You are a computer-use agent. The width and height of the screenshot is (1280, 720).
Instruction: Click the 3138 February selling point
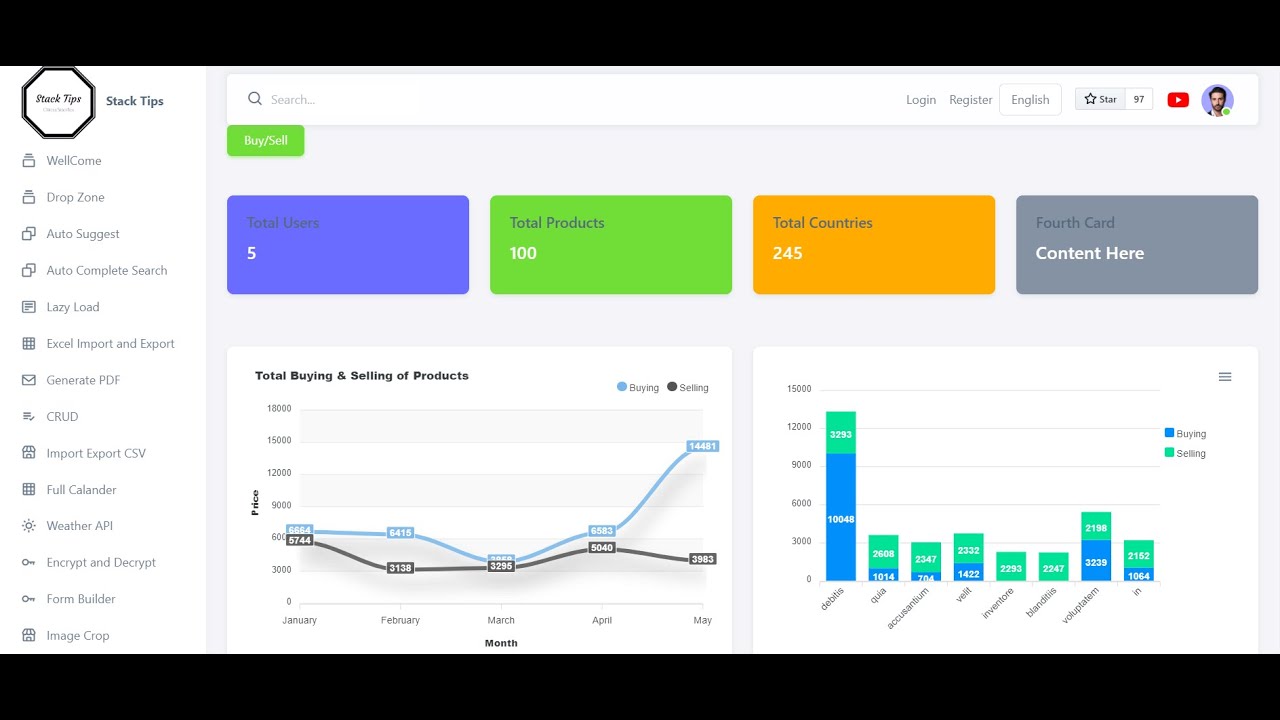[x=400, y=568]
